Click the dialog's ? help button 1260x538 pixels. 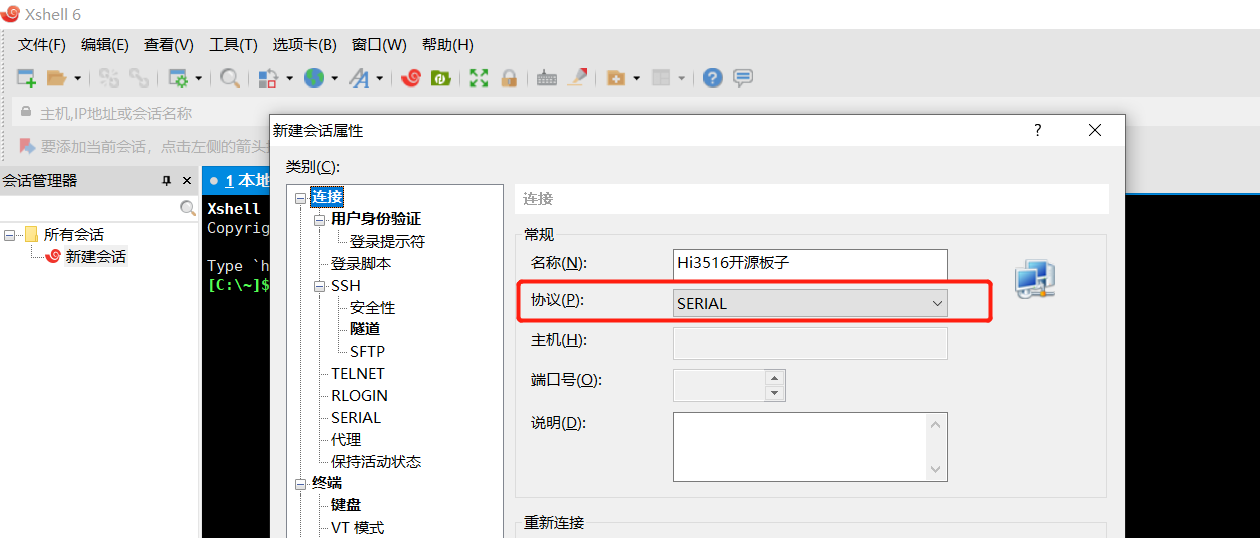(x=1038, y=130)
